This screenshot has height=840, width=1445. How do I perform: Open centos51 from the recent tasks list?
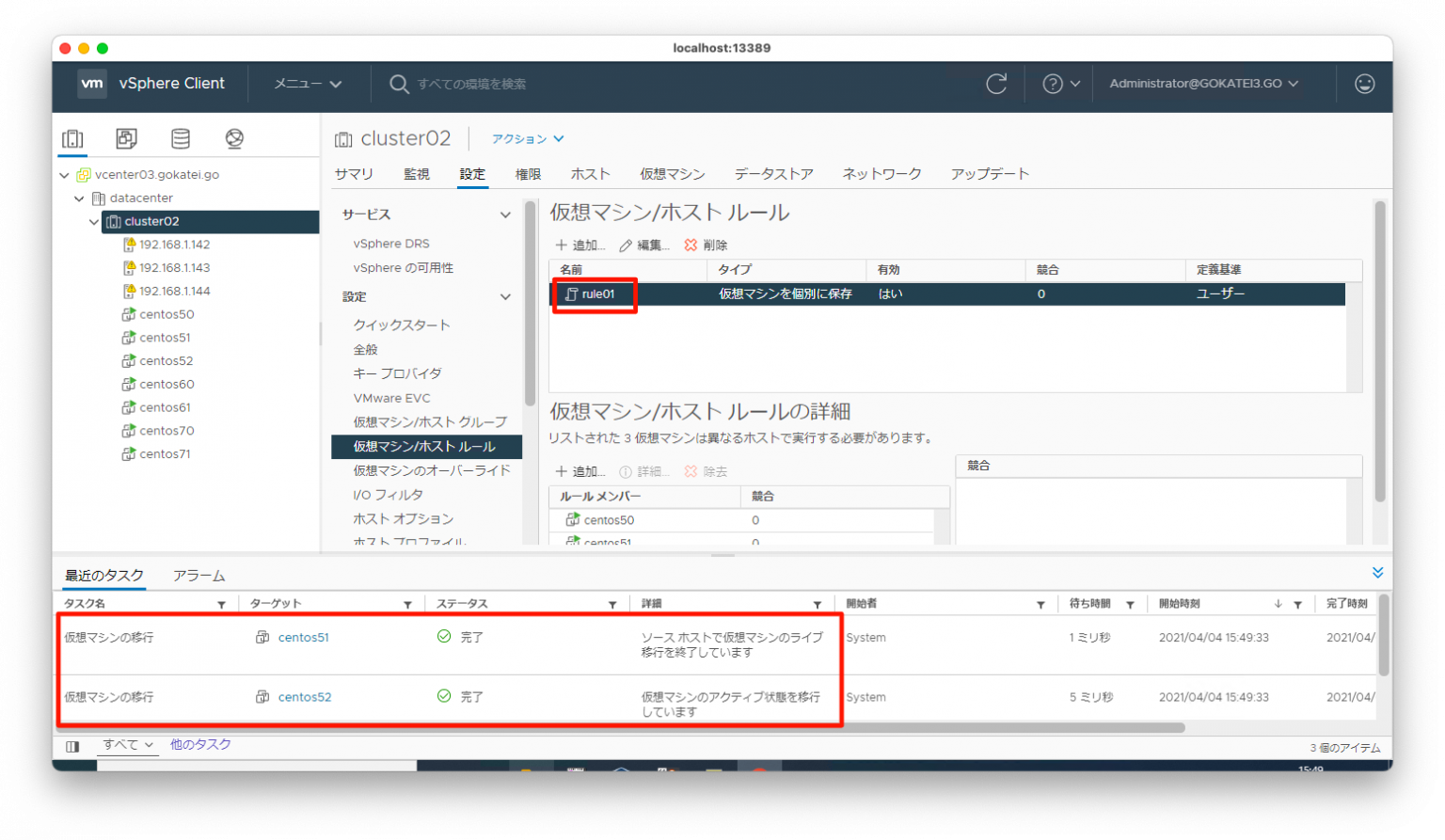(303, 637)
